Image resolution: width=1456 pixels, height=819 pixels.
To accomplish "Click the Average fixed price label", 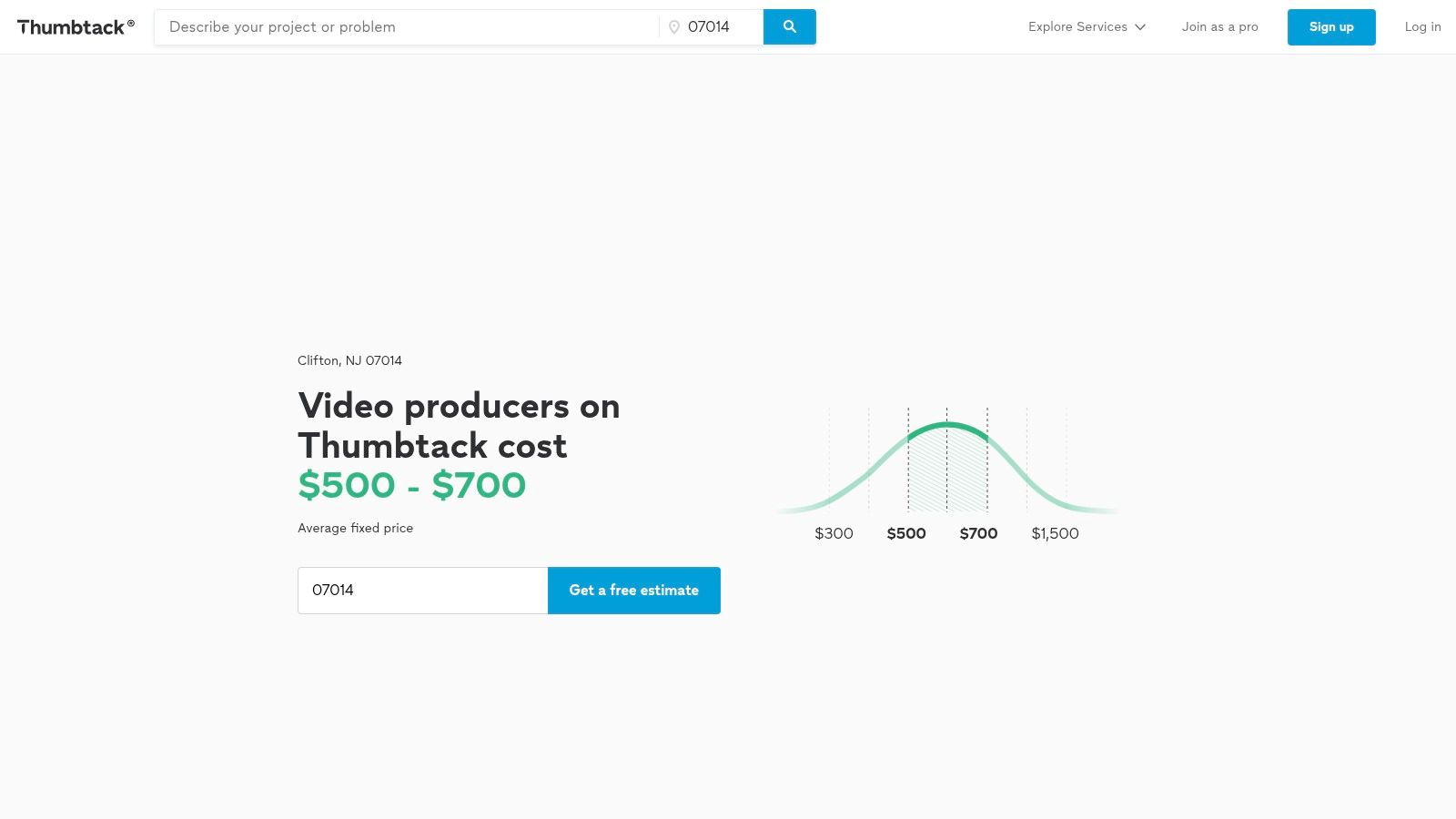I will click(x=355, y=528).
